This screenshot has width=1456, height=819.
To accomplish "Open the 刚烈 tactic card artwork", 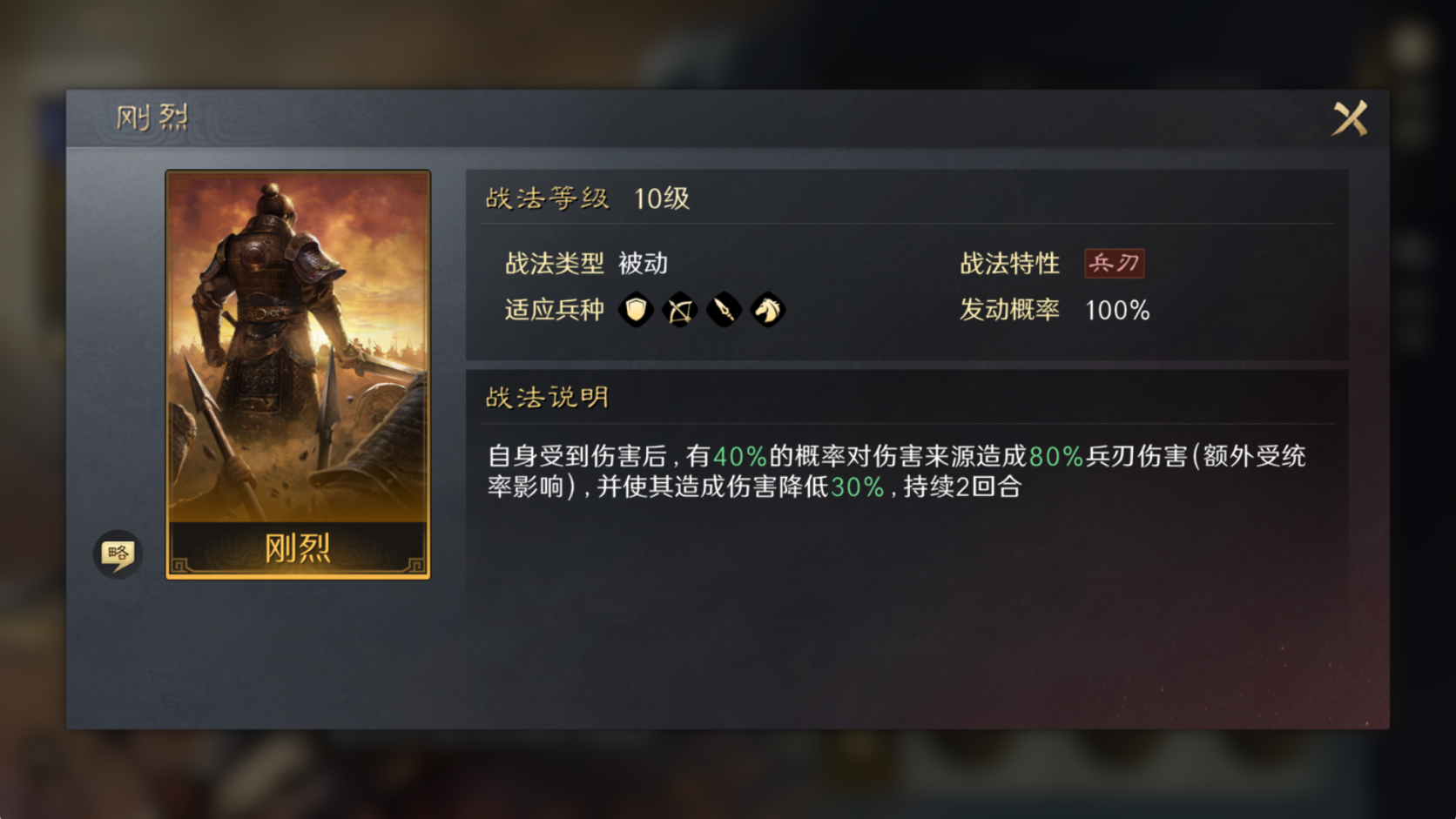I will click(298, 346).
